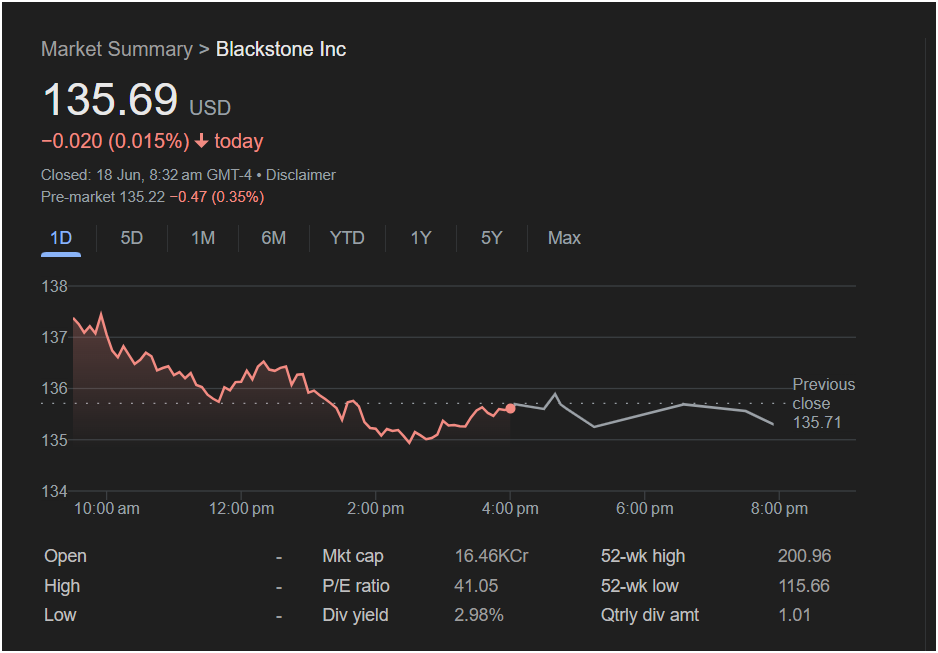This screenshot has height=653, width=938.
Task: Click the 135 price axis label
Action: (x=54, y=440)
